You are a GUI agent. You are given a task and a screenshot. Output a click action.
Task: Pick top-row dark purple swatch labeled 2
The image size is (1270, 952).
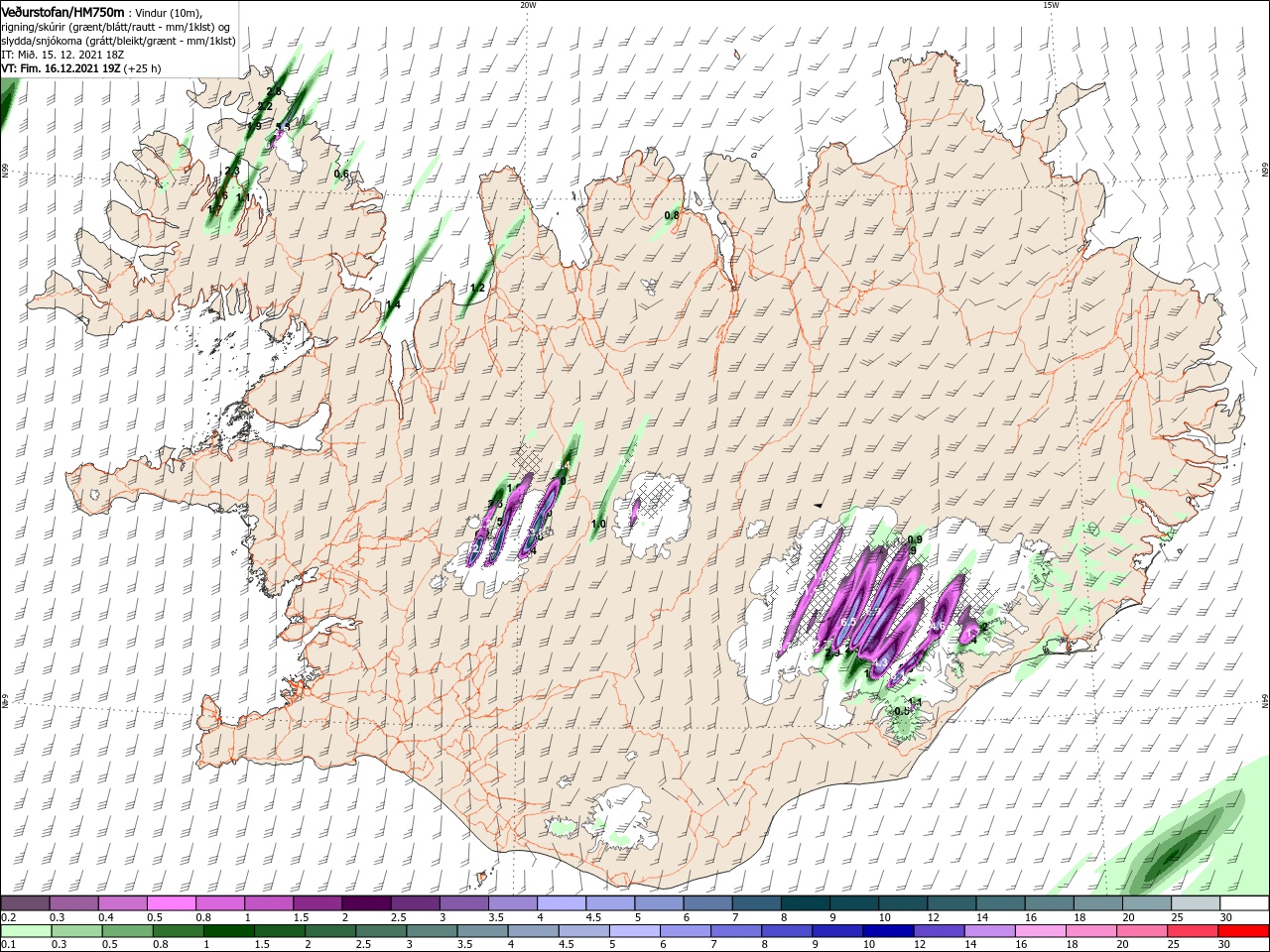click(x=365, y=903)
